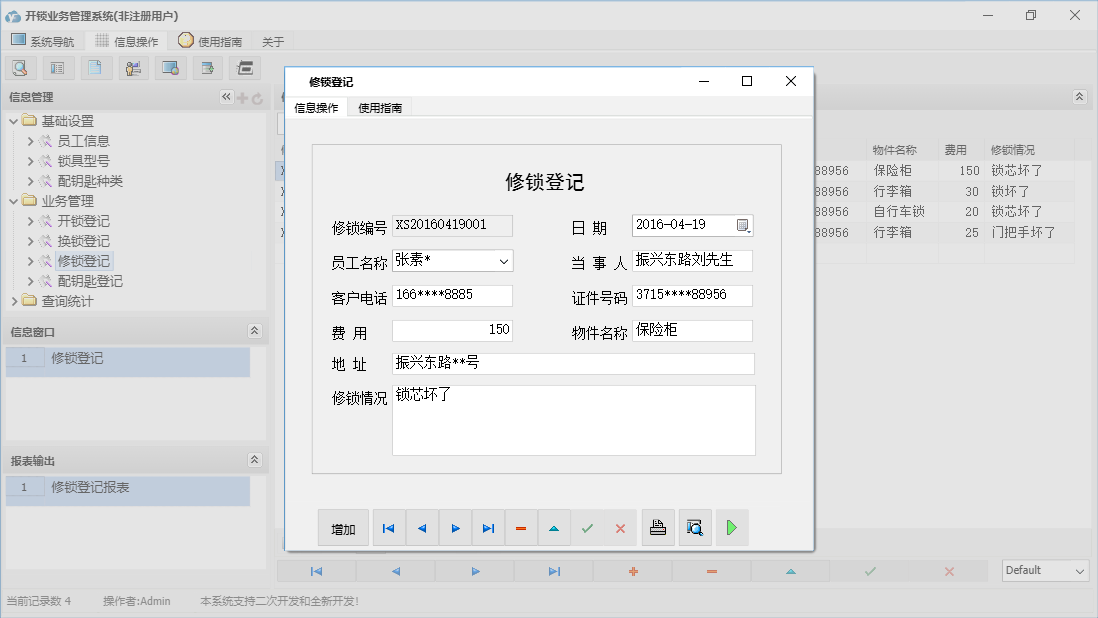1098x618 pixels.
Task: Cancel edits with the red X icon
Action: pos(620,527)
